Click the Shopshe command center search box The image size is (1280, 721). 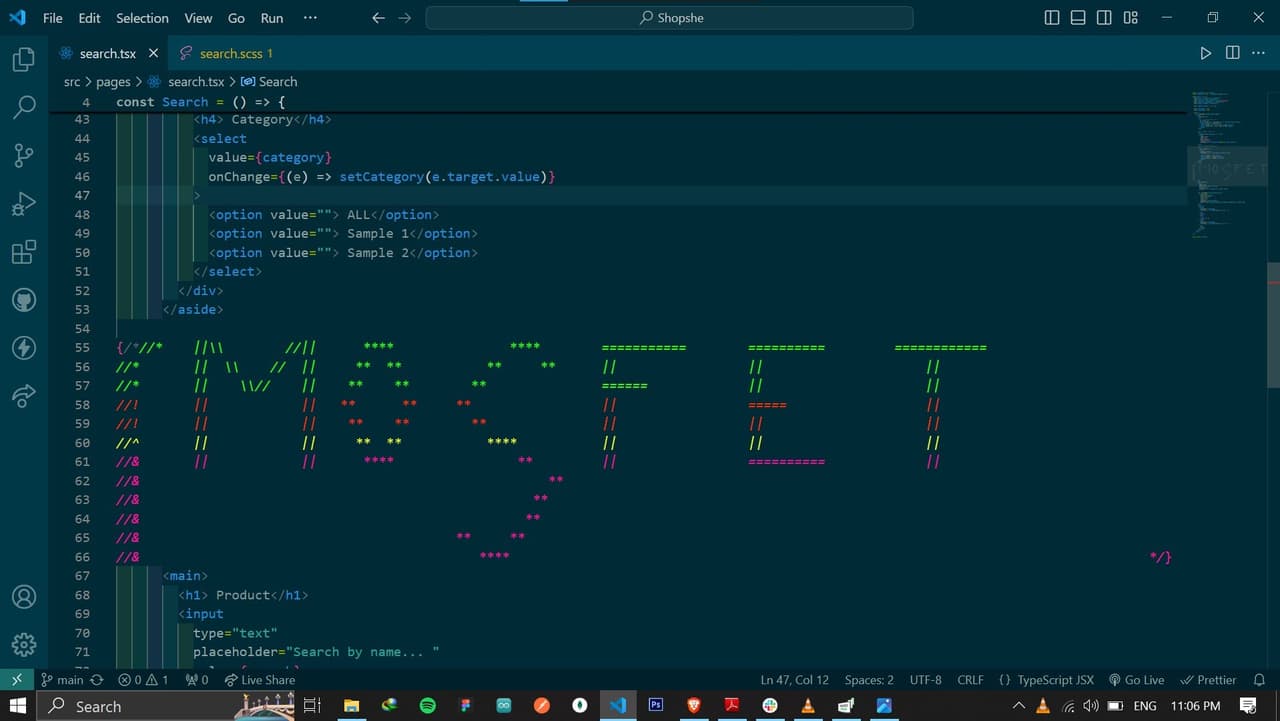click(669, 18)
